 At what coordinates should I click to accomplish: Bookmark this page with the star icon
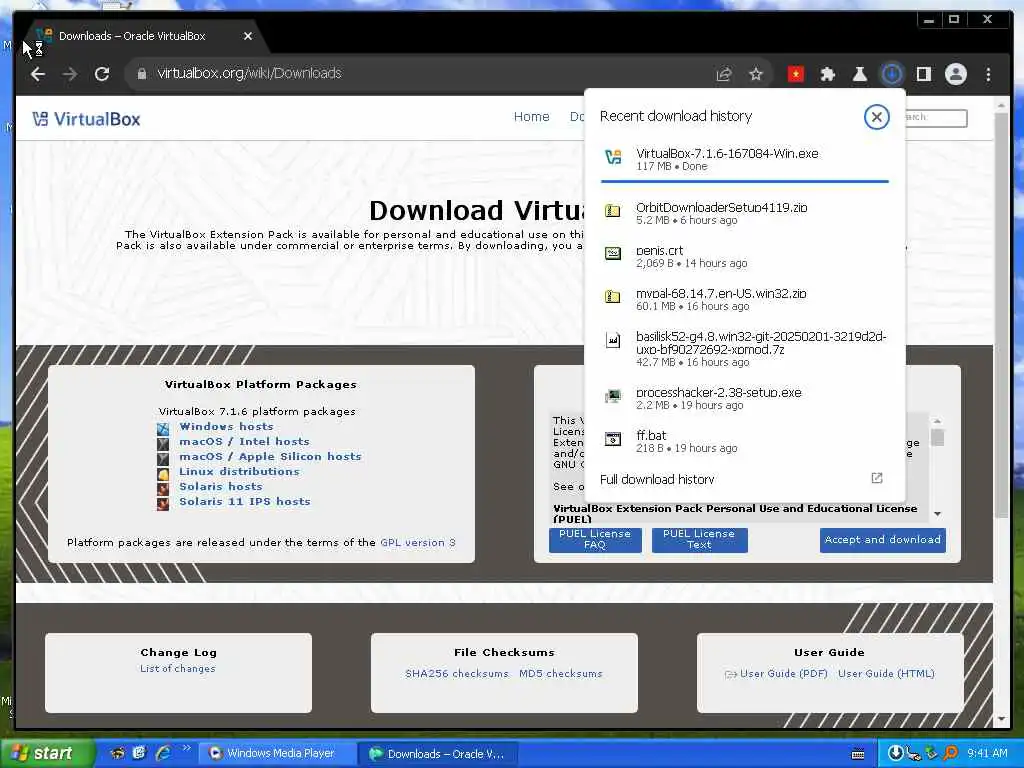(x=756, y=74)
